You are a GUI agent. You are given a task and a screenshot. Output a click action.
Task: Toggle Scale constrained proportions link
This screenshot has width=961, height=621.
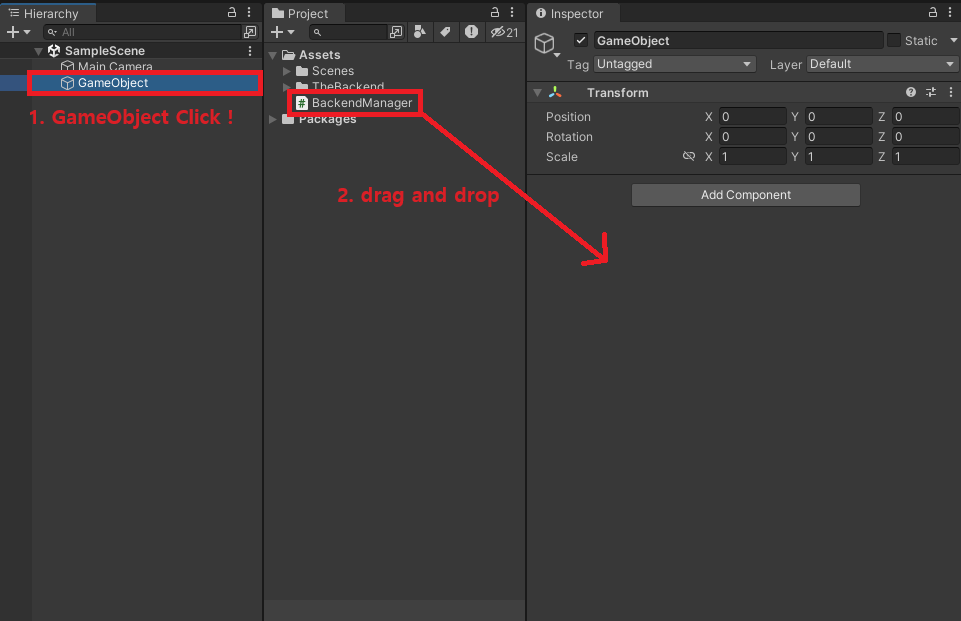tap(689, 156)
